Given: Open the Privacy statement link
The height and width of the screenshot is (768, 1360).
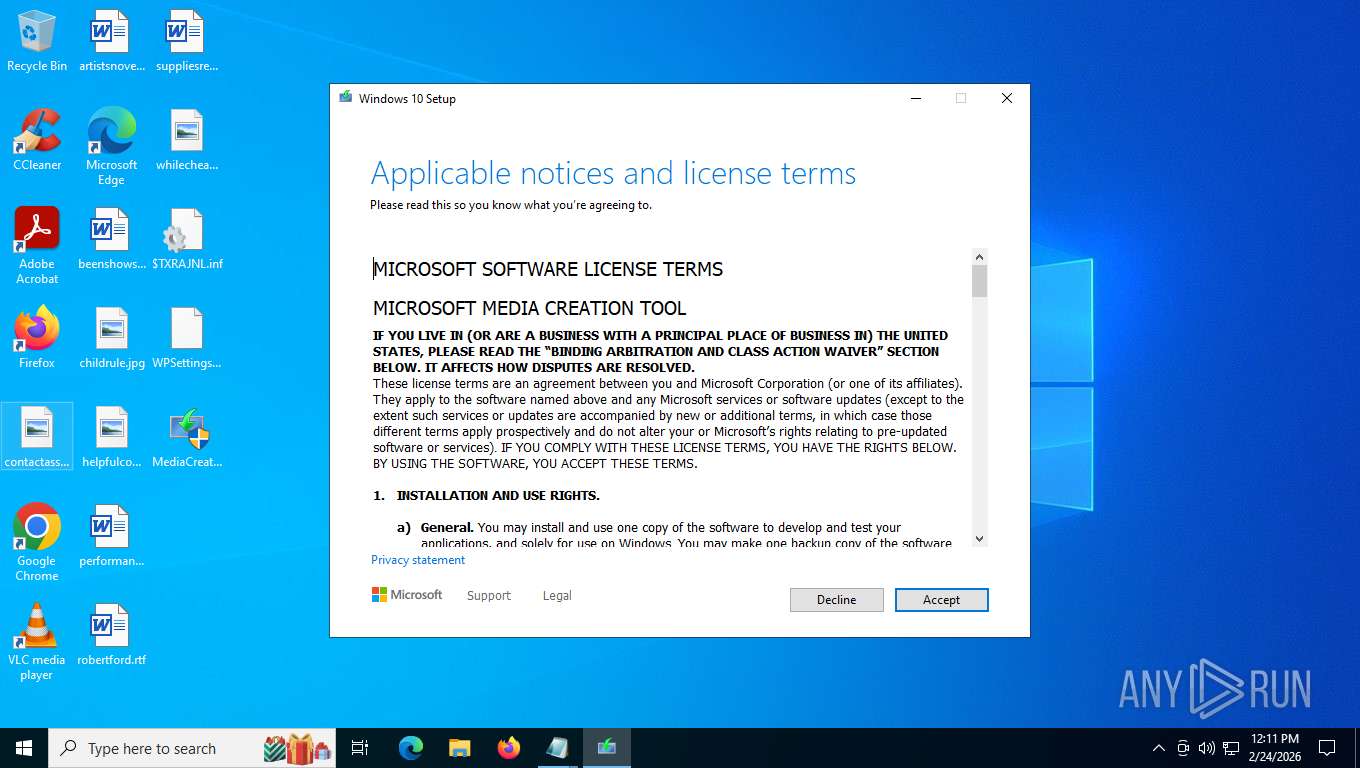Looking at the screenshot, I should [x=418, y=560].
